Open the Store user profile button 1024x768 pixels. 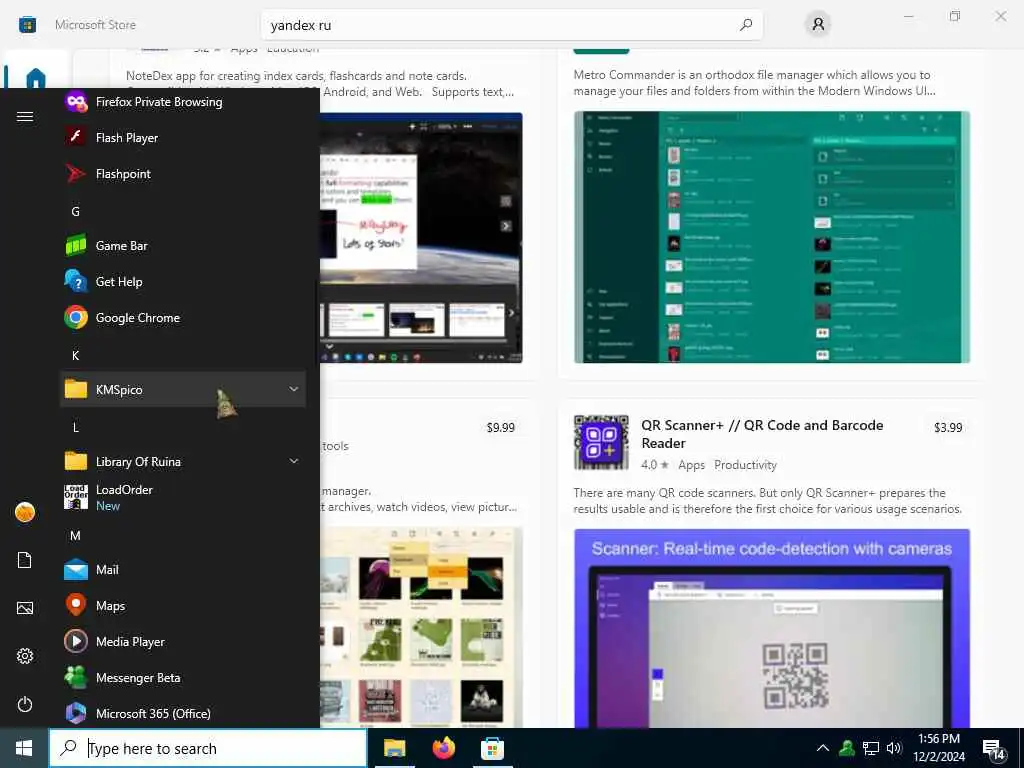tap(818, 25)
